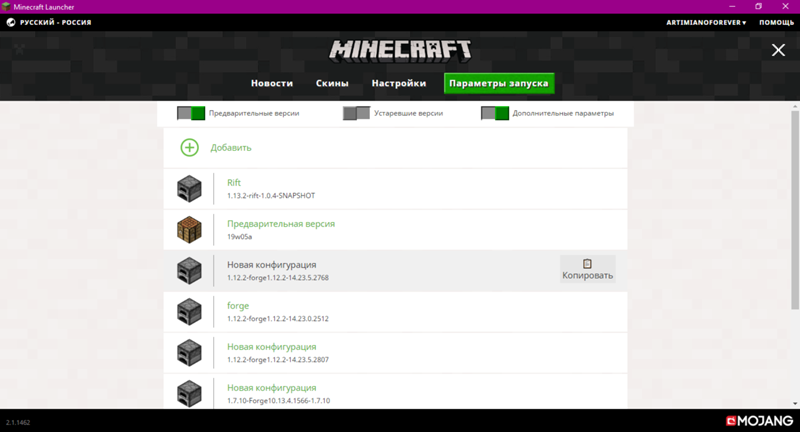Click the vertical scrollbar thumb
Screen dimensions: 800x432
click(795, 210)
